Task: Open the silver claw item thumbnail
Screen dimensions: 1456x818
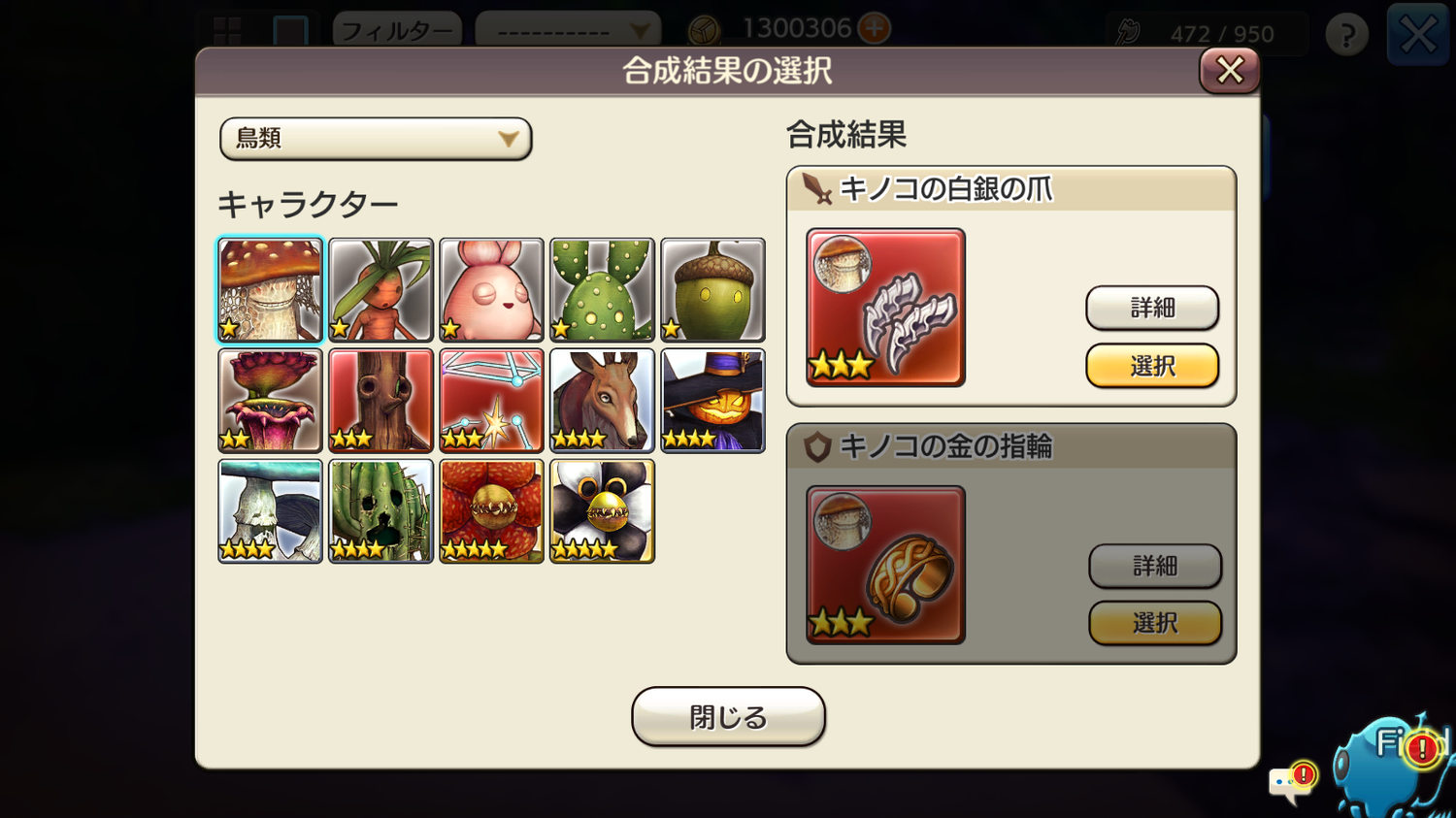Action: click(x=885, y=308)
